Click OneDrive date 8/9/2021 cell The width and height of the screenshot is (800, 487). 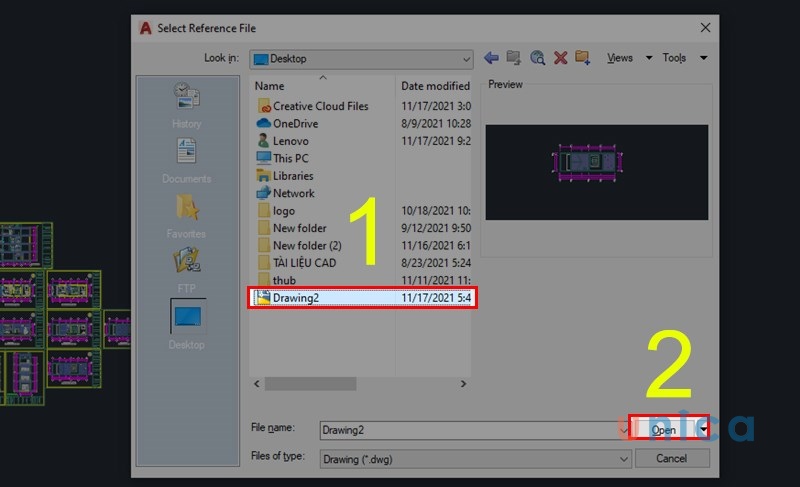tap(436, 123)
